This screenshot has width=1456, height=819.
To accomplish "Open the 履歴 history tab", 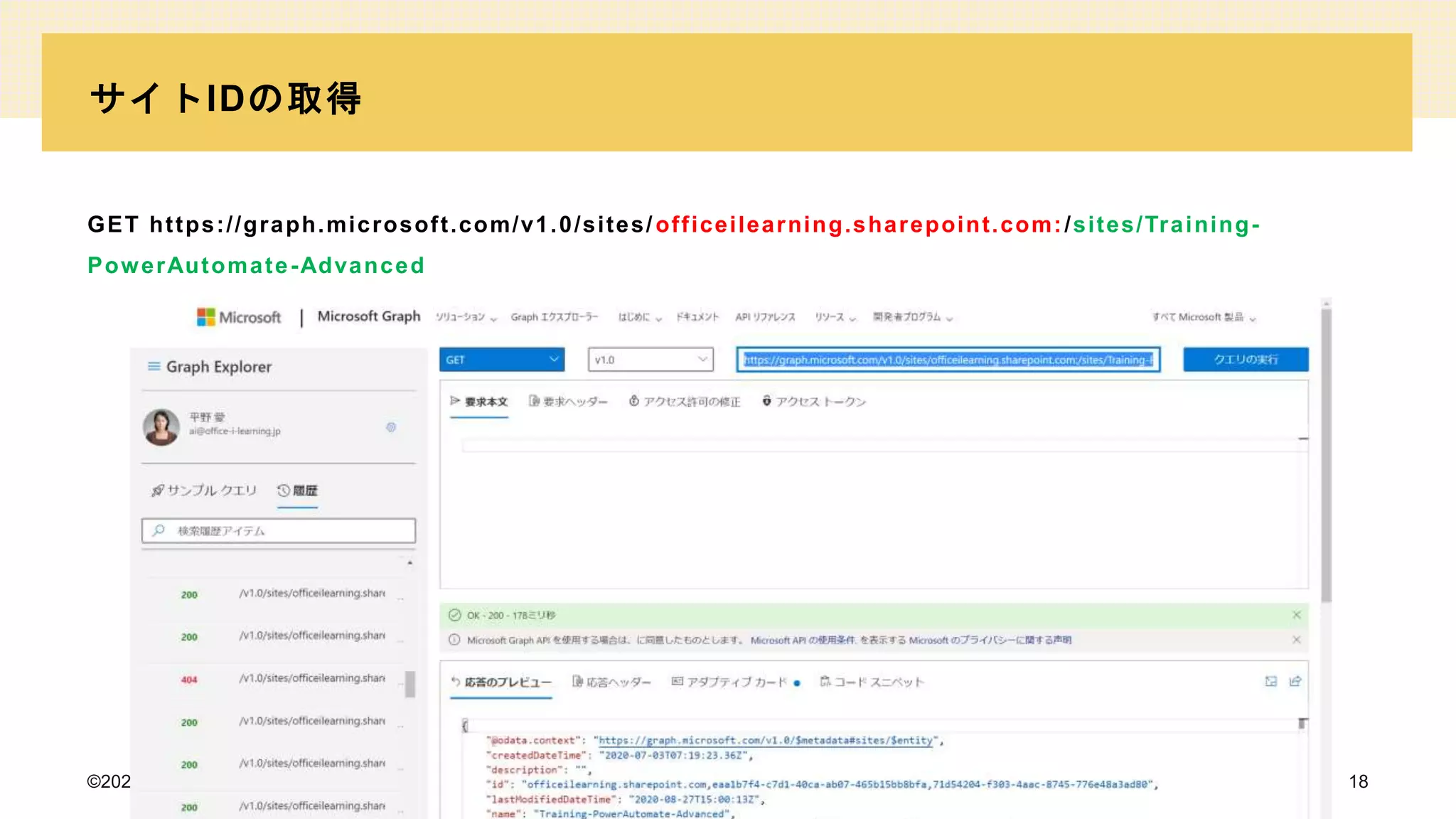I will (x=298, y=491).
